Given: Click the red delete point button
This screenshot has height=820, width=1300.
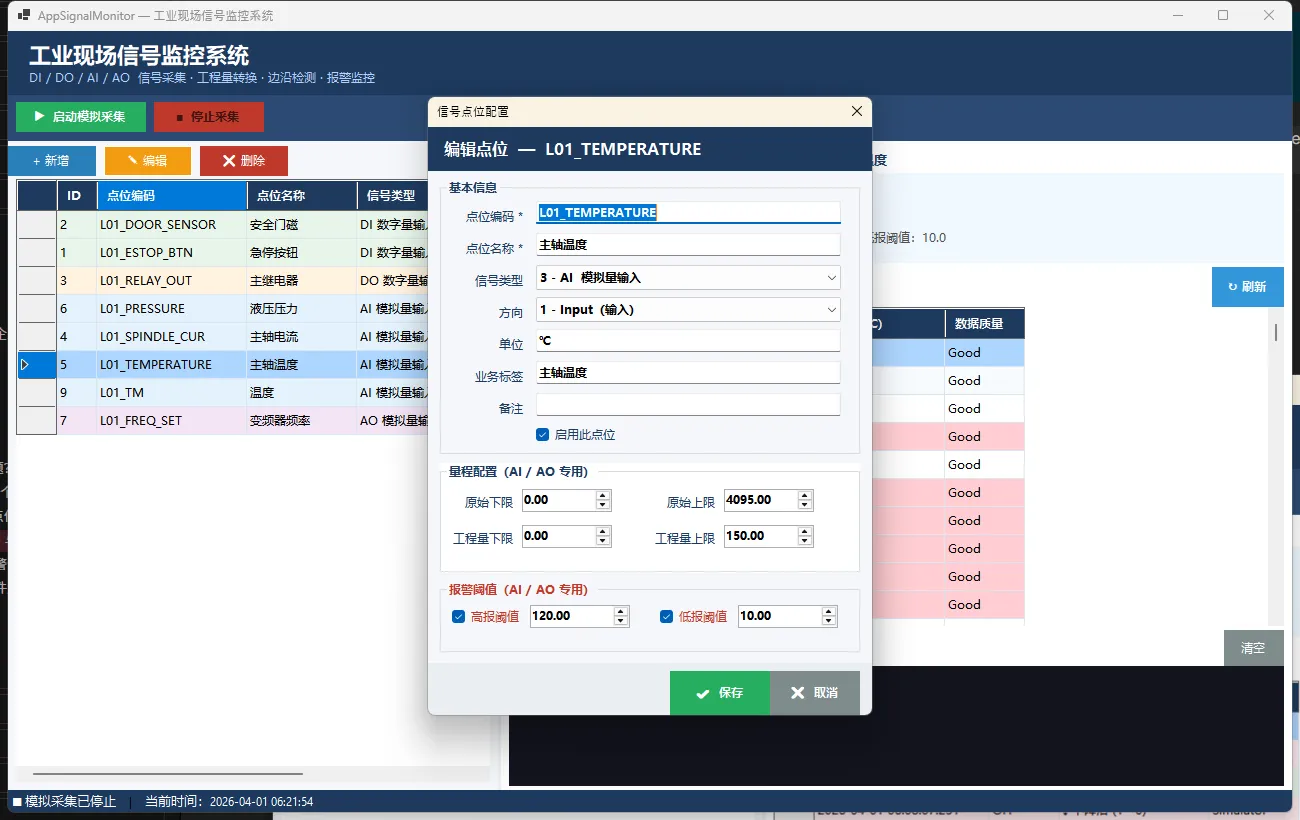Looking at the screenshot, I should [244, 161].
